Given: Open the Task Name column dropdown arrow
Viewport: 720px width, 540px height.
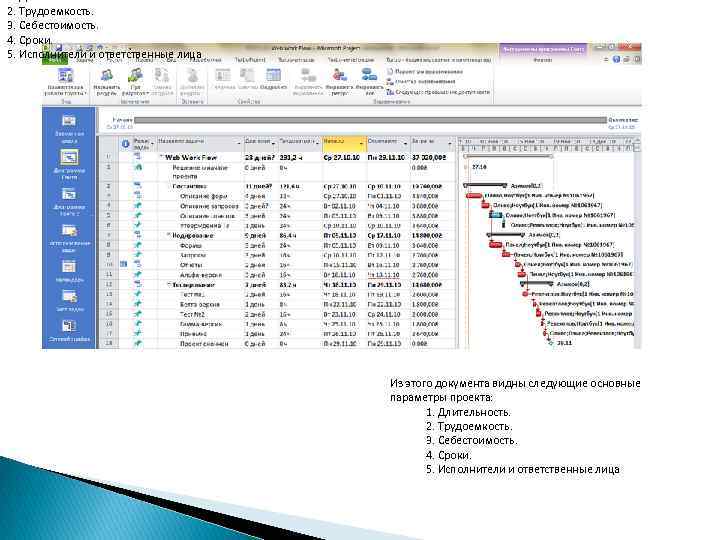Looking at the screenshot, I should point(239,144).
